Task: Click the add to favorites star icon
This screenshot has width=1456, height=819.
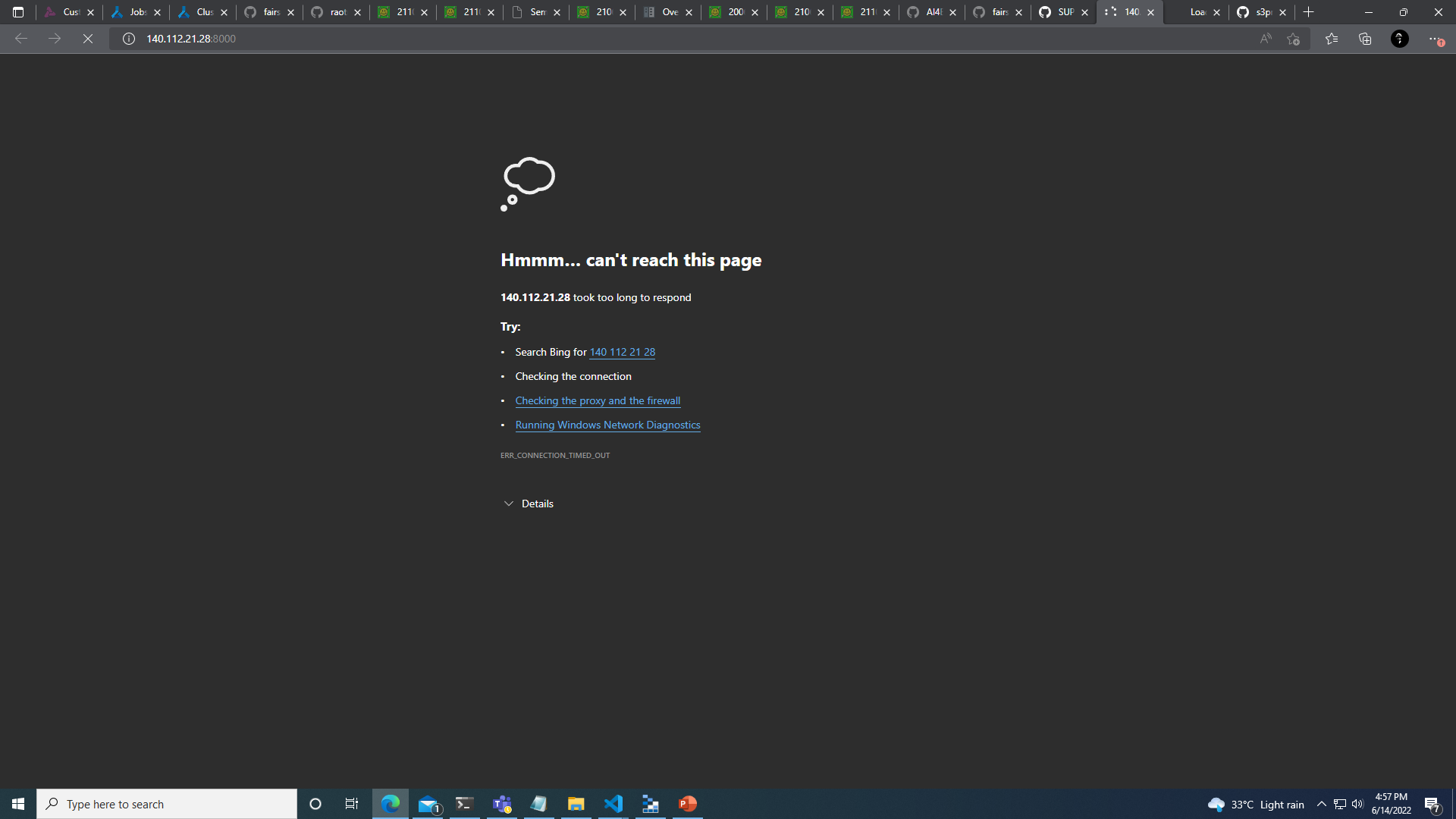Action: [x=1294, y=39]
